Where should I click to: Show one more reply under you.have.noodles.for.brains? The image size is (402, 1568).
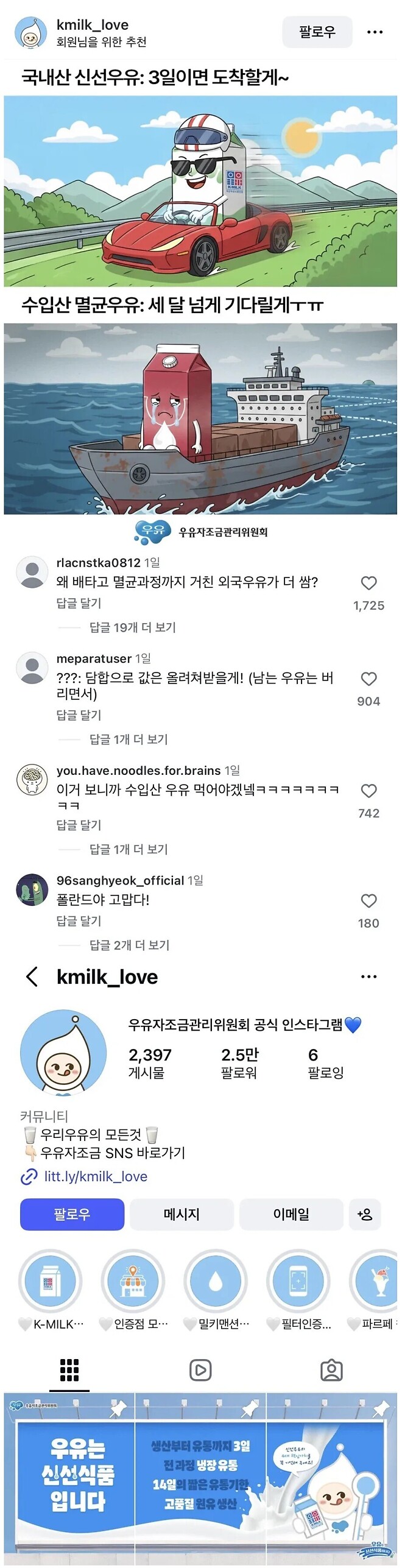[129, 849]
